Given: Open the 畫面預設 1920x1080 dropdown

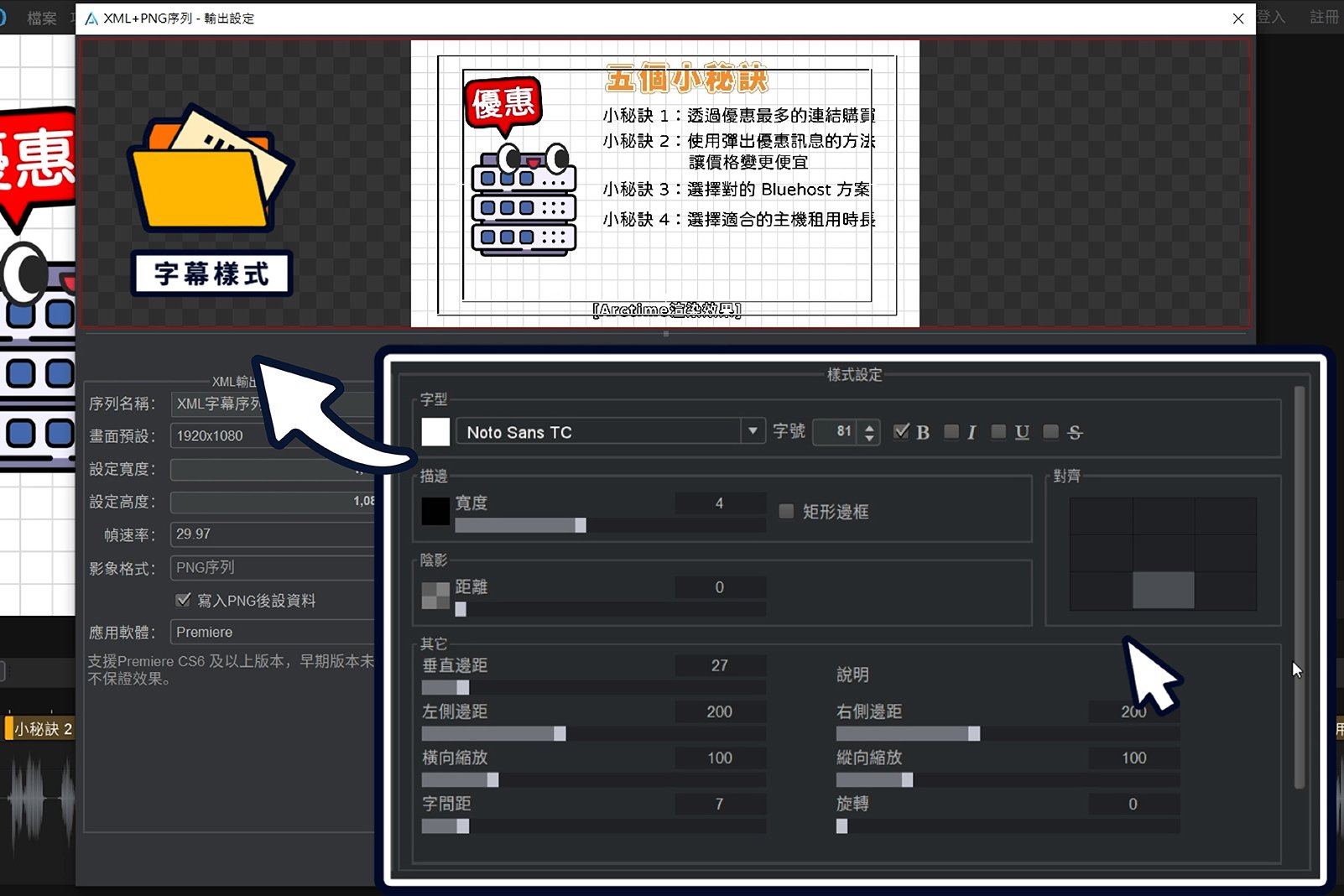Looking at the screenshot, I should tap(273, 435).
